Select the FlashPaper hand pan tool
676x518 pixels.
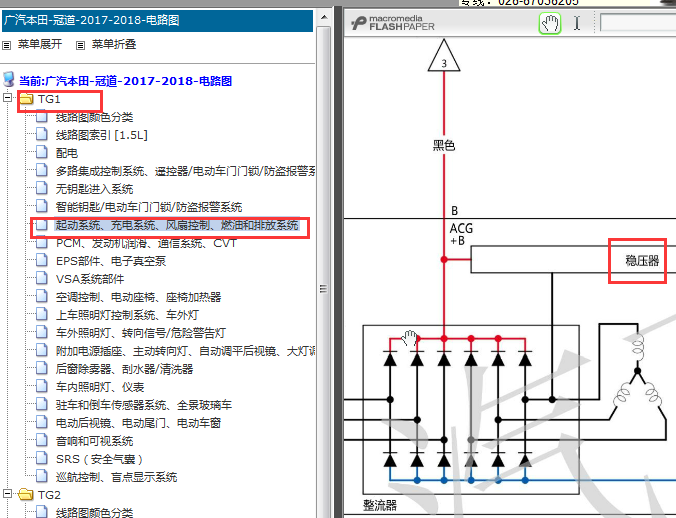tap(550, 23)
